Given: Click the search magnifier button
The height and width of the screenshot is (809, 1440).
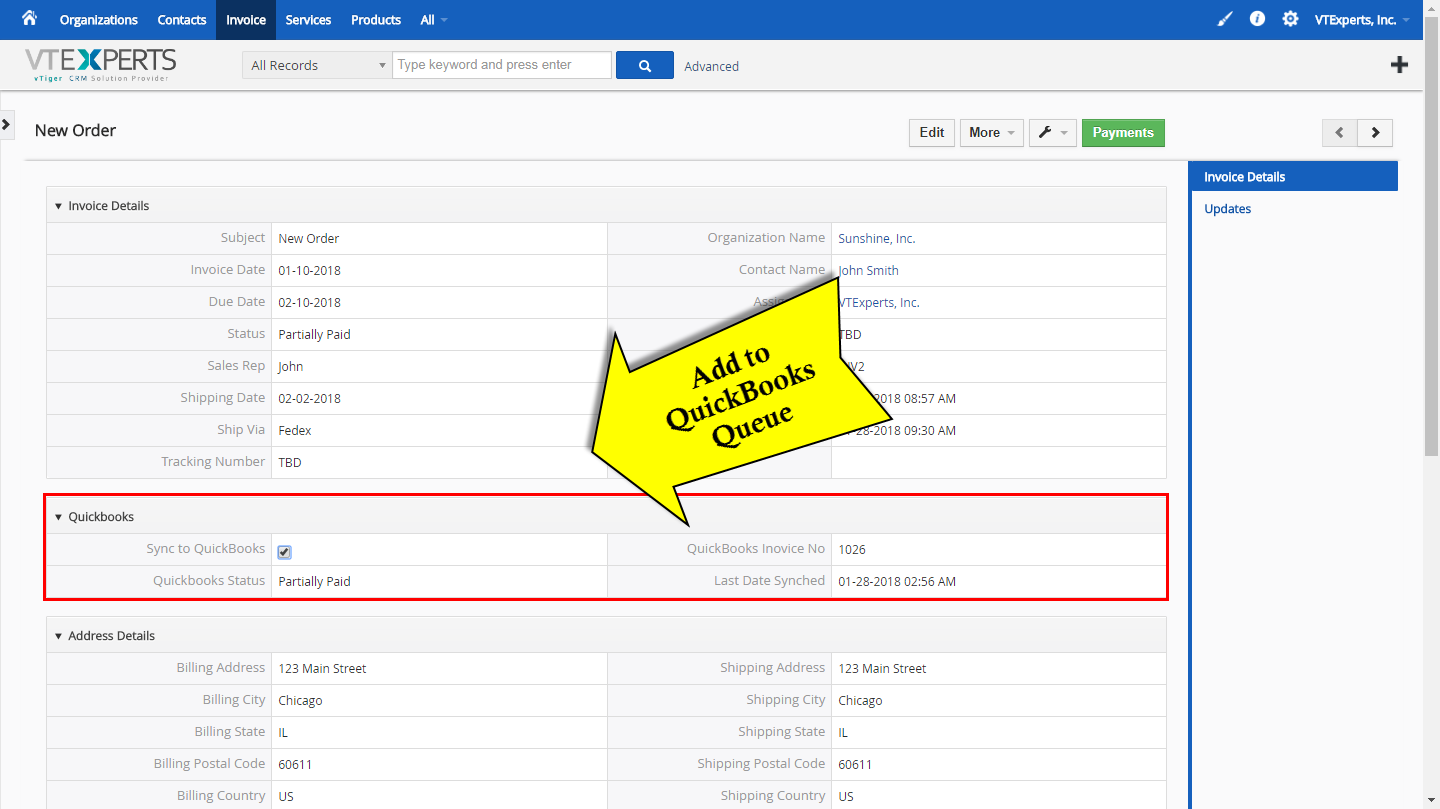Looking at the screenshot, I should pos(645,65).
